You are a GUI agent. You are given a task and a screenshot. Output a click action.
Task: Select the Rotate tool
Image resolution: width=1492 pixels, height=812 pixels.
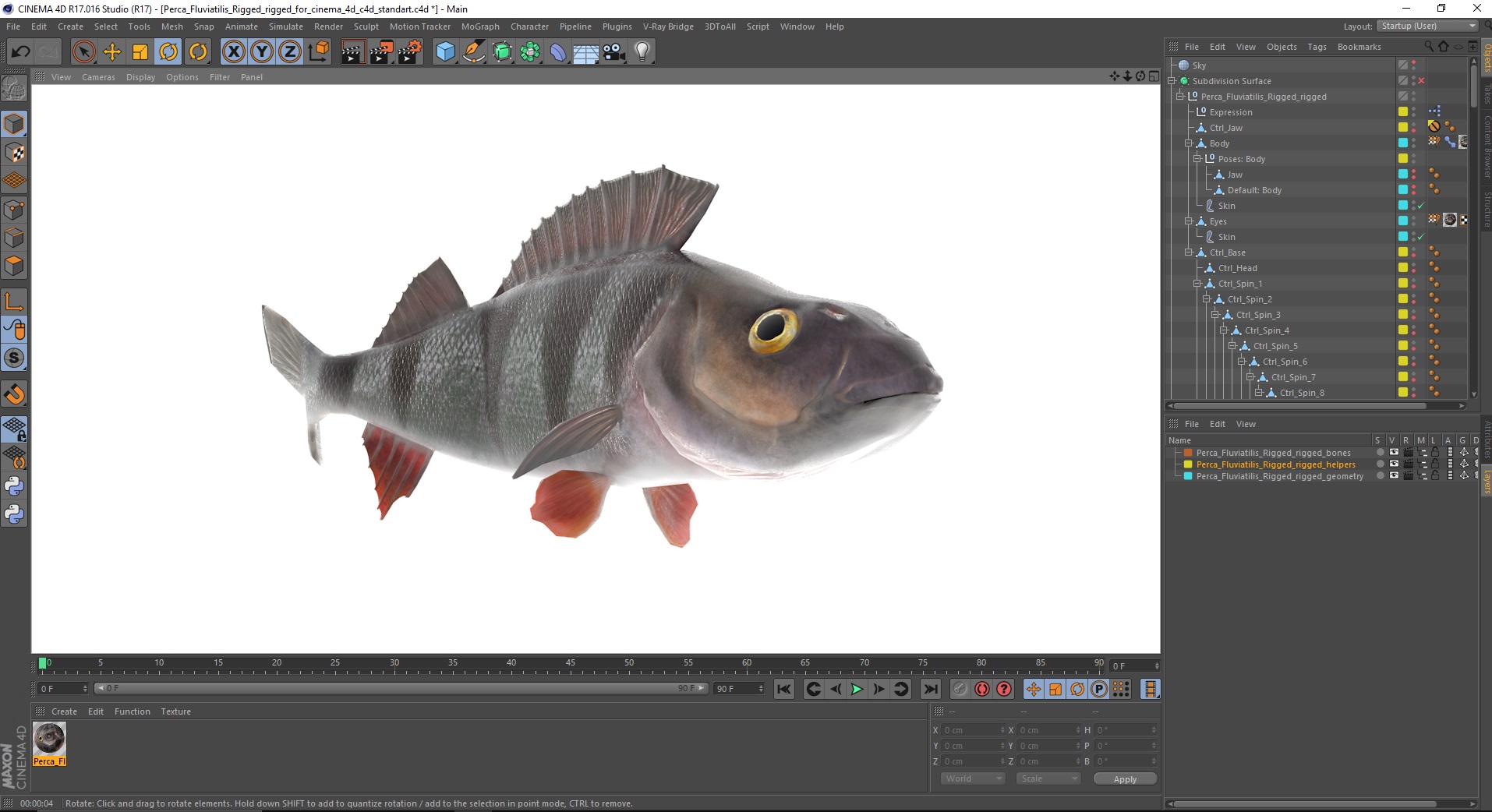point(168,52)
